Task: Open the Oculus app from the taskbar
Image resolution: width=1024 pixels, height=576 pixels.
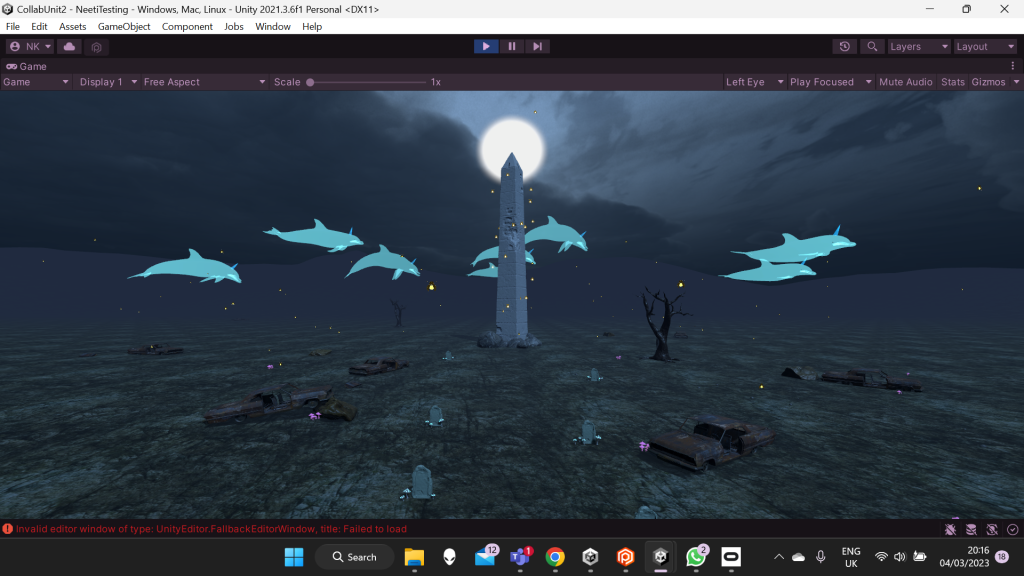Action: coord(731,557)
